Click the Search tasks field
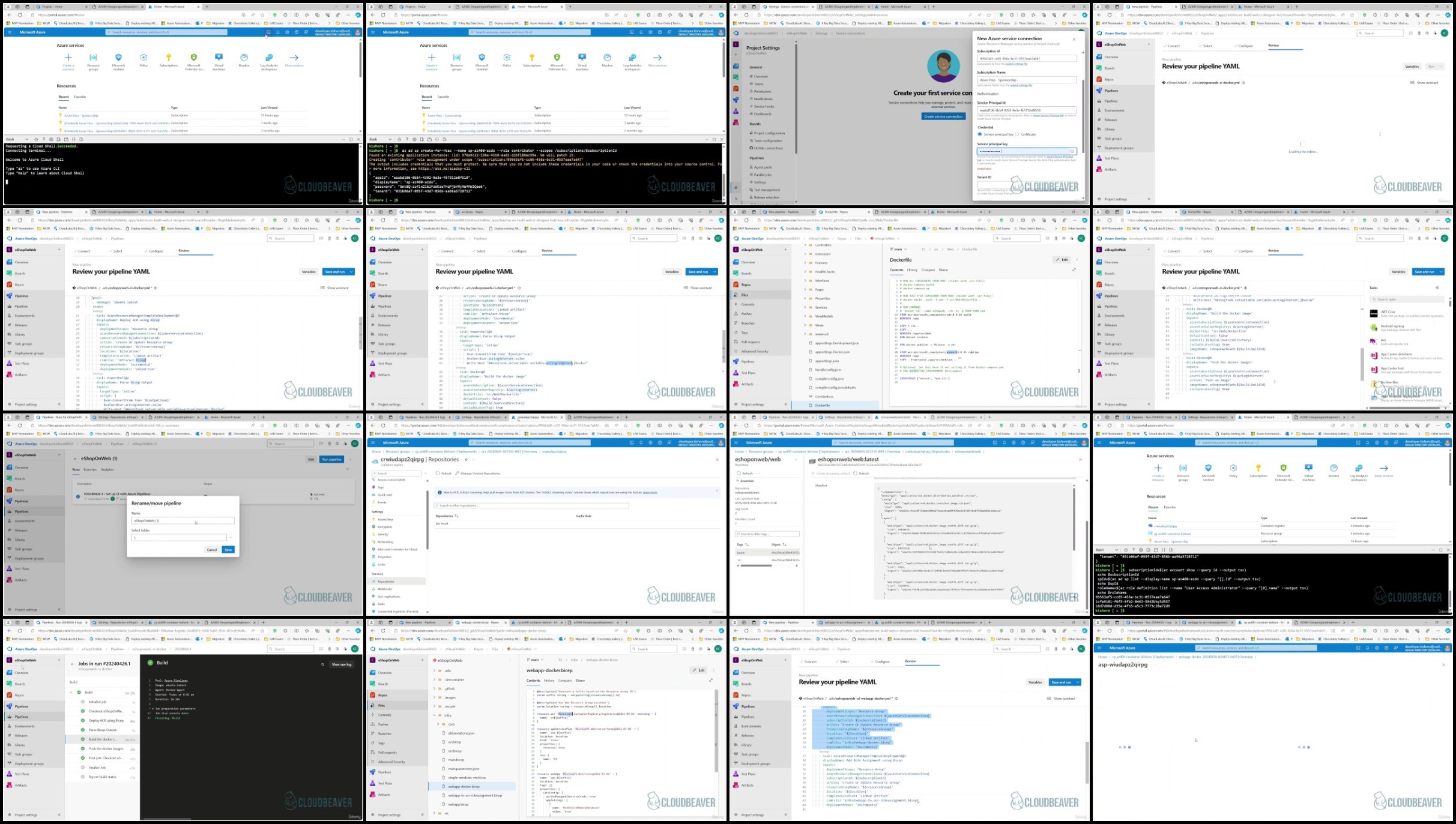 click(x=1407, y=299)
